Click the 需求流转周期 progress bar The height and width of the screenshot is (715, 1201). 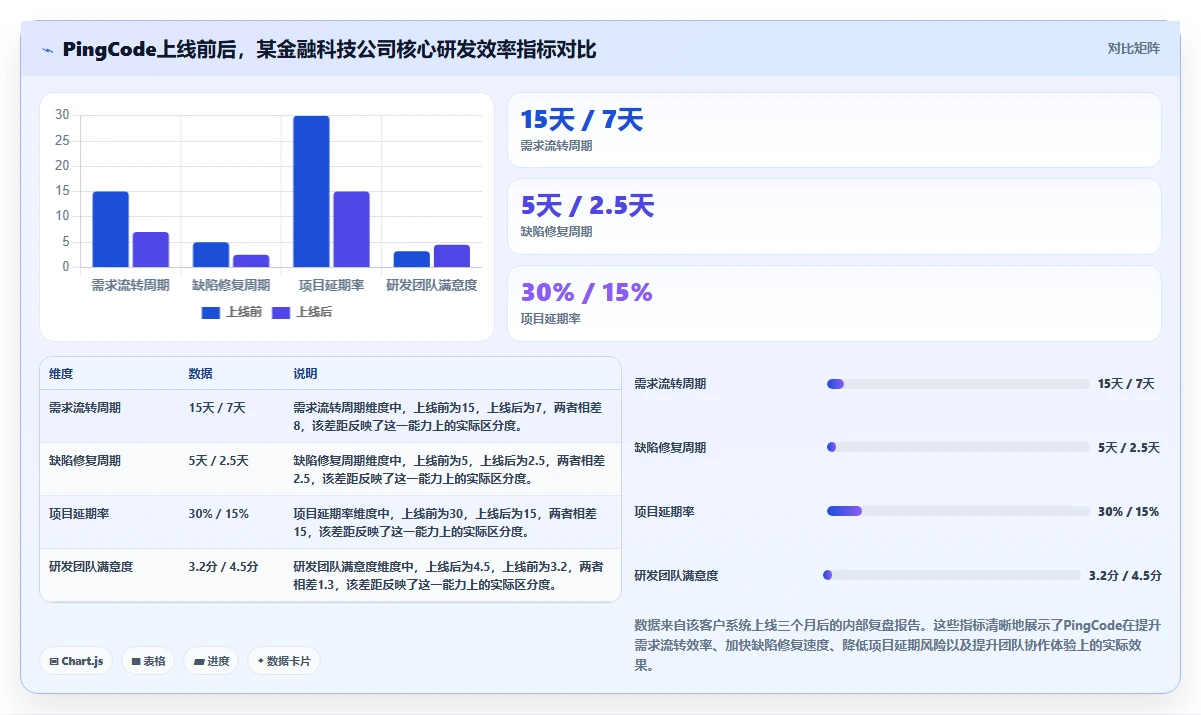pos(958,384)
